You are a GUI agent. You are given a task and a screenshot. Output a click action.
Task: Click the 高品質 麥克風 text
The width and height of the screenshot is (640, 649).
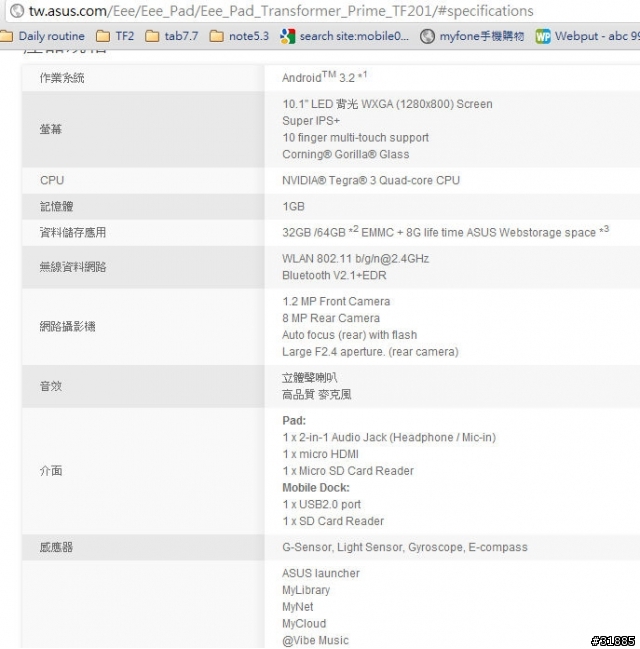pos(317,394)
